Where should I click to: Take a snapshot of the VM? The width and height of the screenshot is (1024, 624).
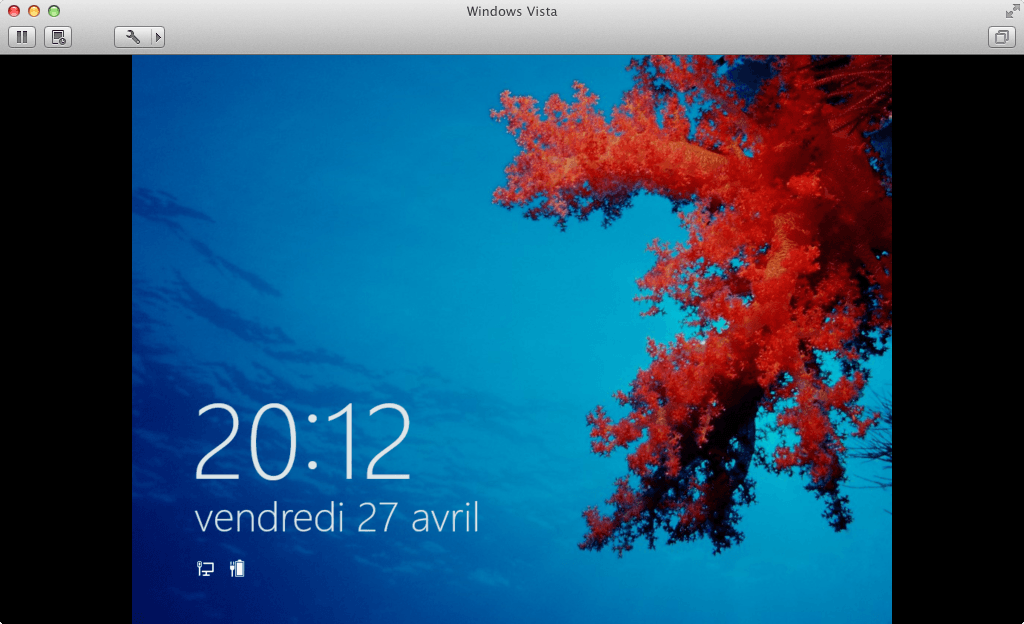[58, 37]
